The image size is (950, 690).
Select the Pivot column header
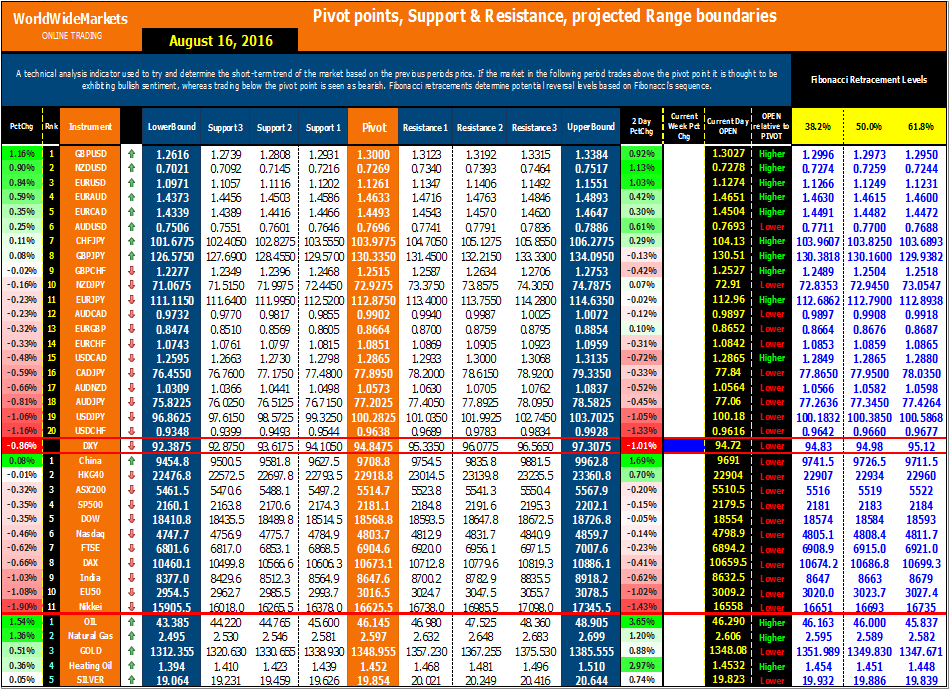point(374,127)
